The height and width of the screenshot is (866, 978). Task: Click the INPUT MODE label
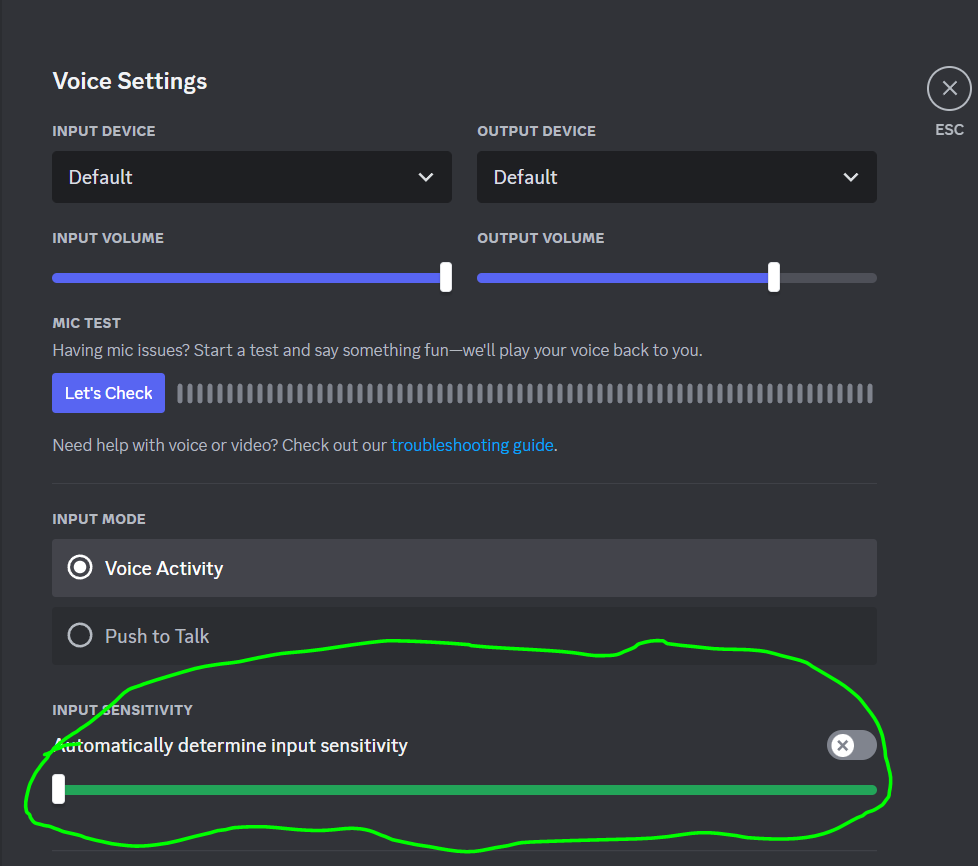(x=99, y=519)
